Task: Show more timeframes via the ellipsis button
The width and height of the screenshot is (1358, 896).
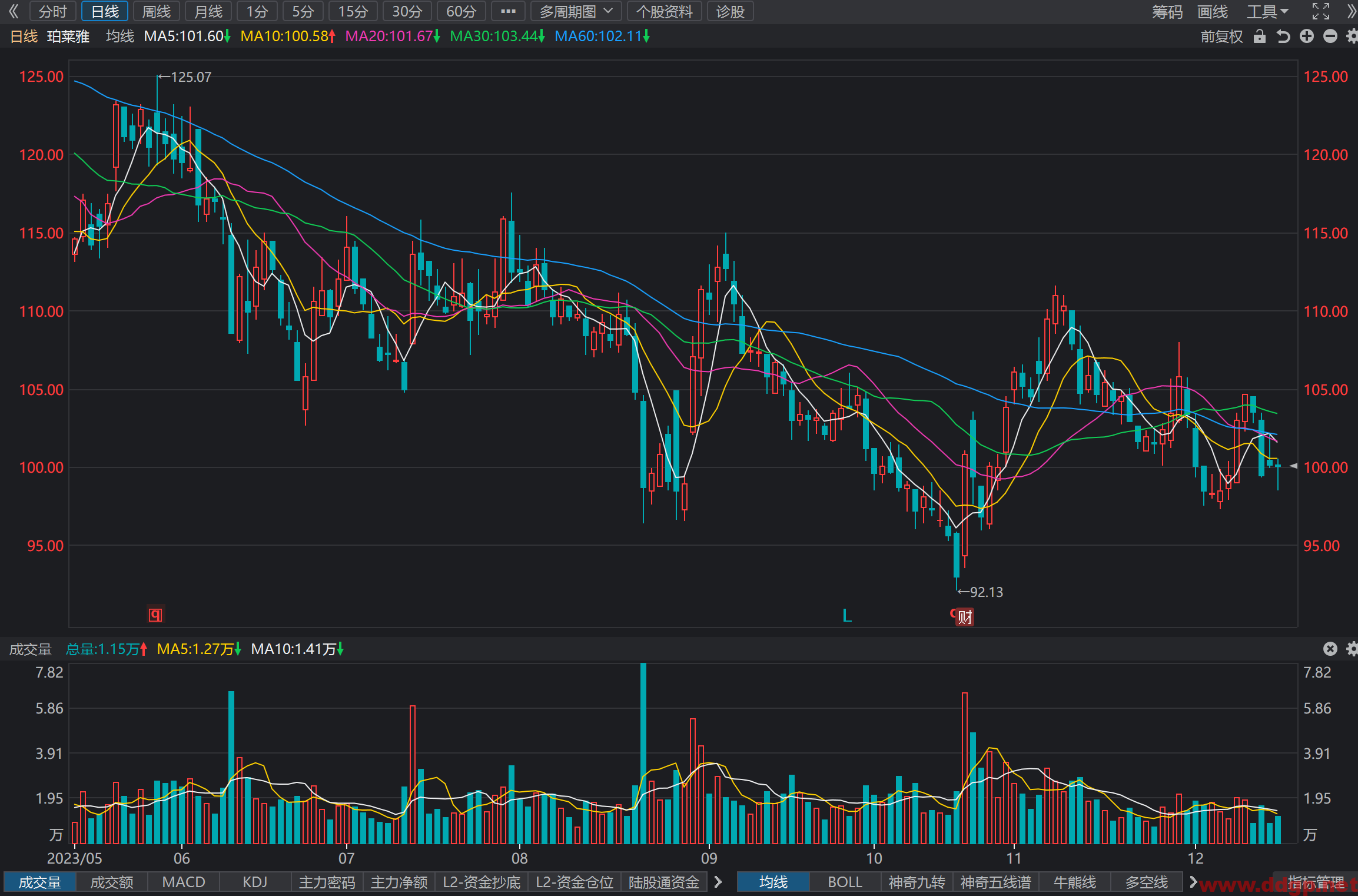Action: [508, 11]
